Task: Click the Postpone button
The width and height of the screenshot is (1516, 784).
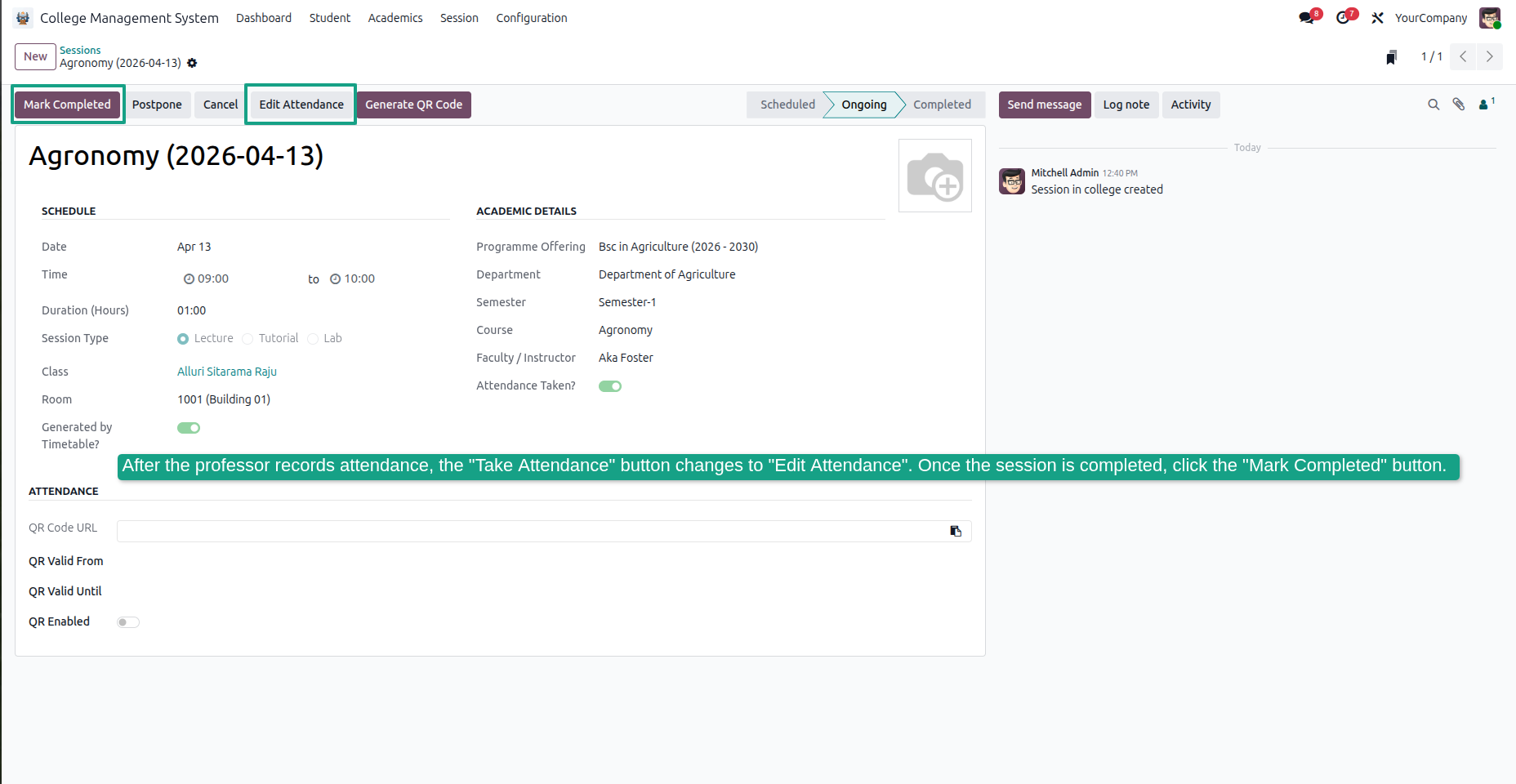Action: [157, 105]
